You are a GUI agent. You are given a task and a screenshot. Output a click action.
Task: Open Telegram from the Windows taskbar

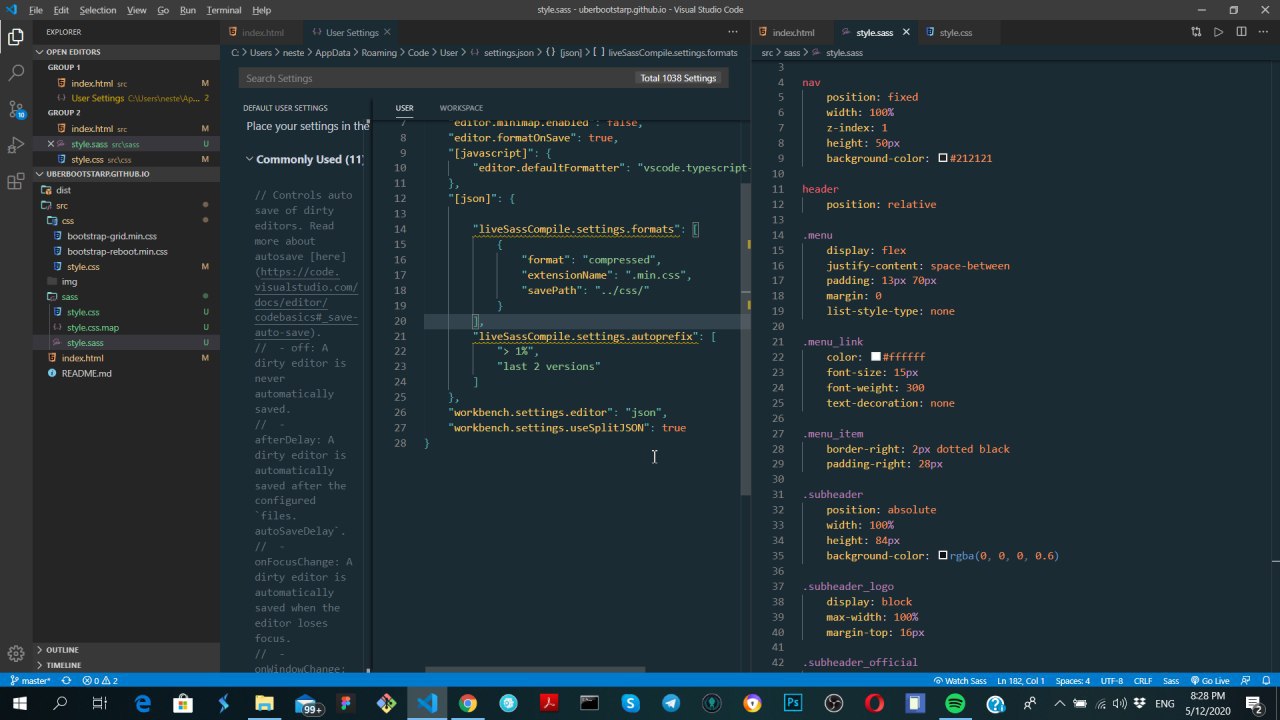(670, 704)
